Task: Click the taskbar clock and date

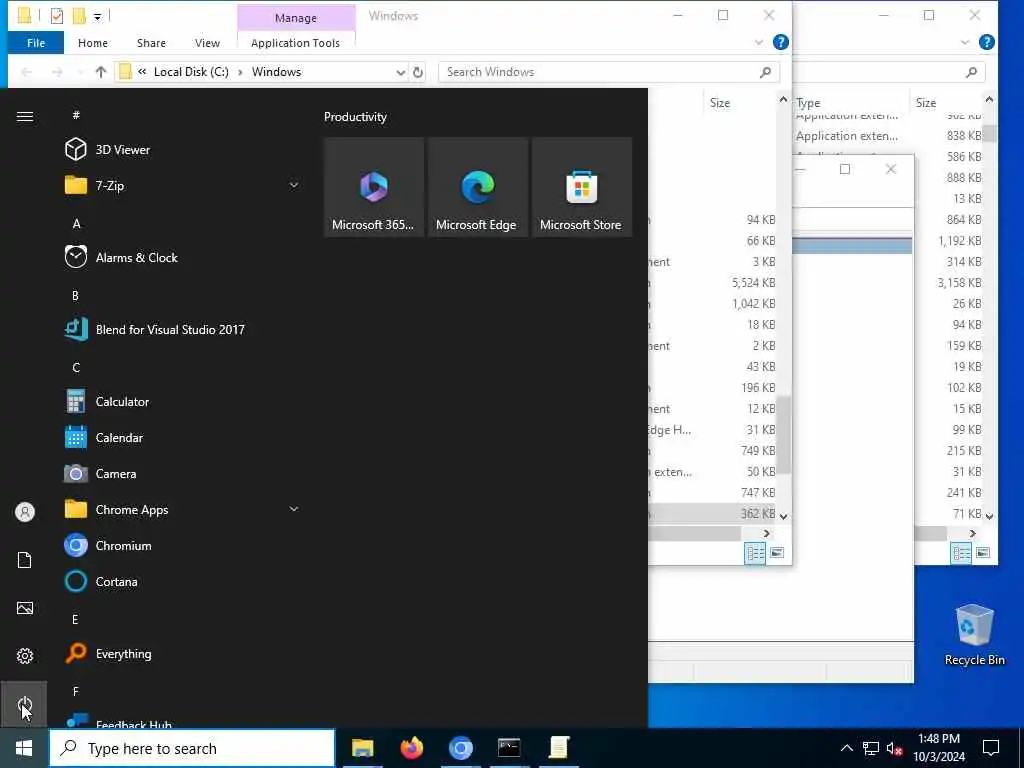Action: tap(939, 748)
